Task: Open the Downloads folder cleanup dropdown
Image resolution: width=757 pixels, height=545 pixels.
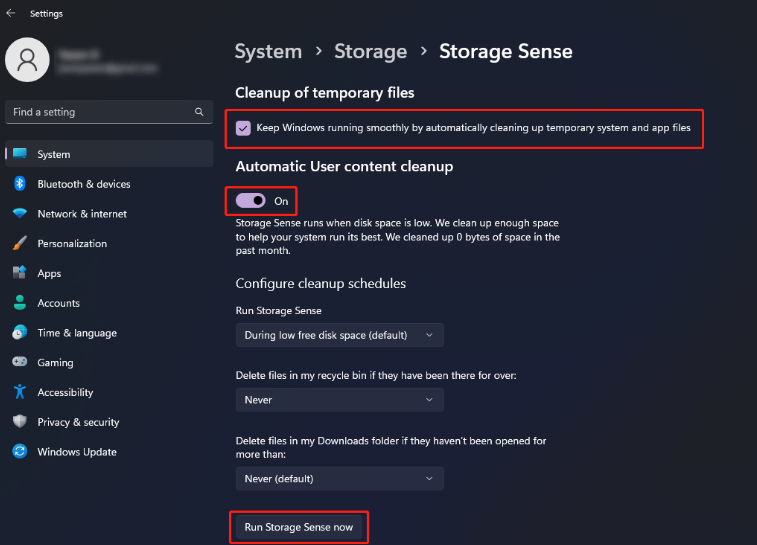Action: [x=339, y=478]
